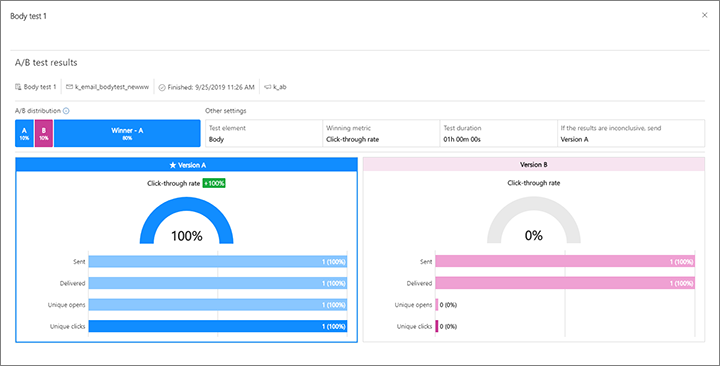The width and height of the screenshot is (720, 366).
Task: Select the B 10% distribution block
Action: tap(44, 133)
